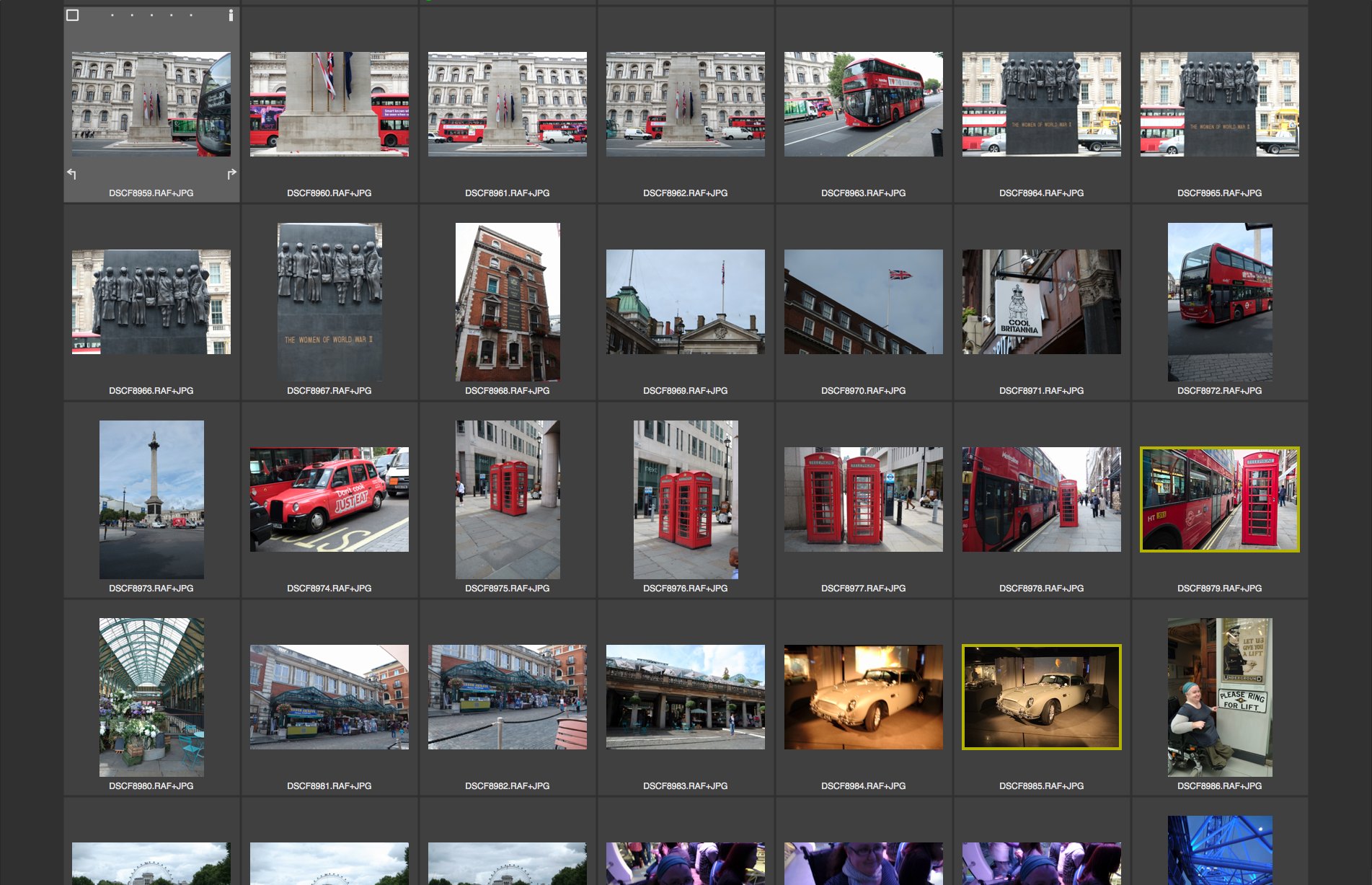Select the DSCF8962 thumbnail
Image resolution: width=1372 pixels, height=885 pixels.
(686, 104)
